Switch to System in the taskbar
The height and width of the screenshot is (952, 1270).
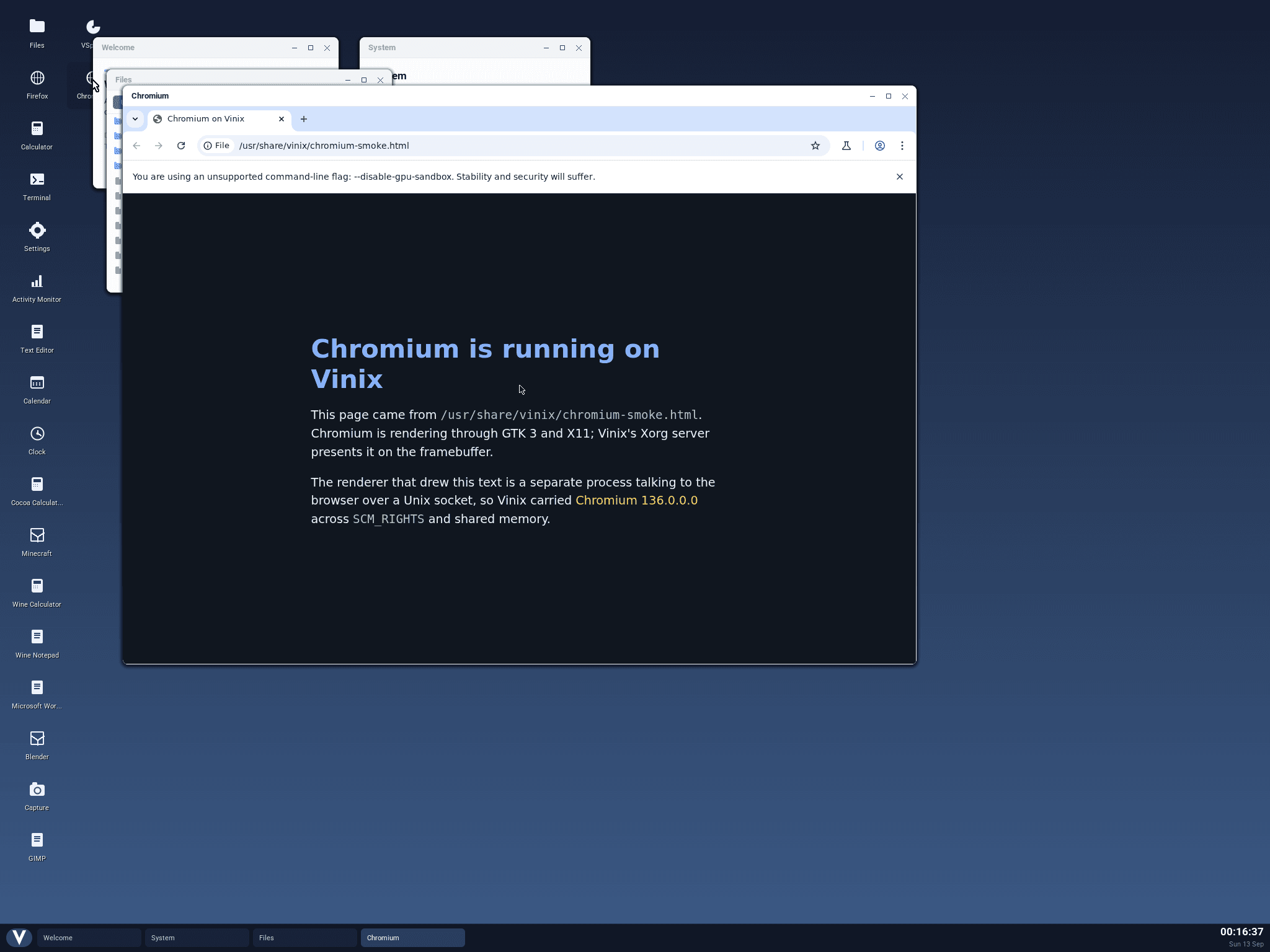coord(197,938)
